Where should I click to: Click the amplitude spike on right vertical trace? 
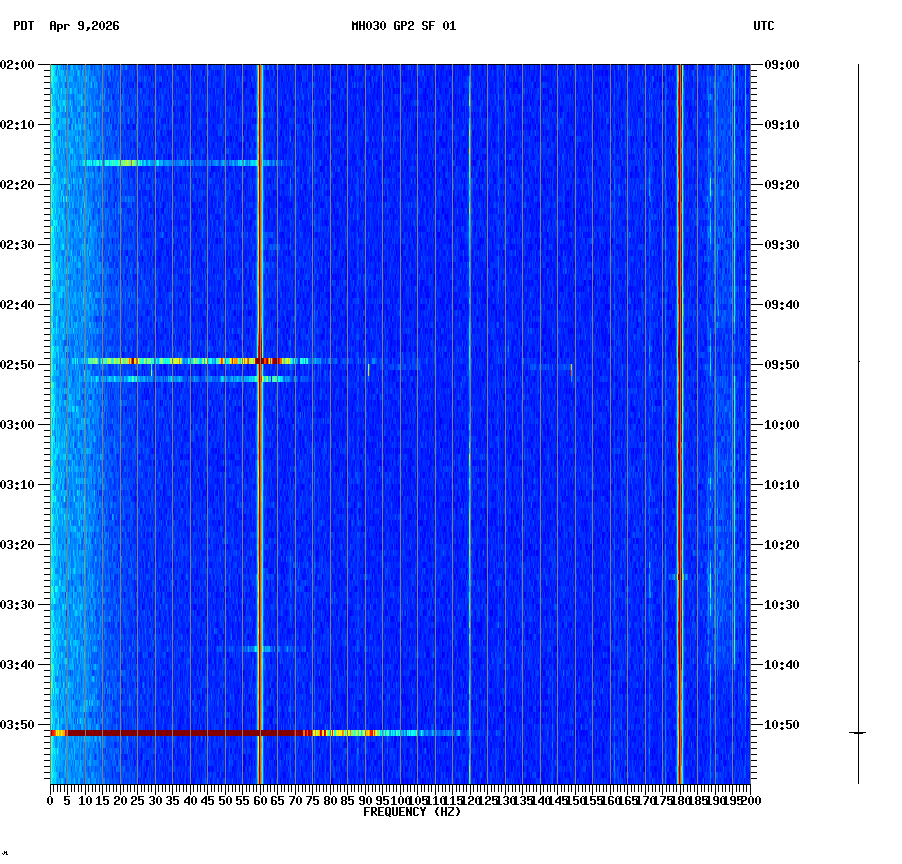(856, 732)
